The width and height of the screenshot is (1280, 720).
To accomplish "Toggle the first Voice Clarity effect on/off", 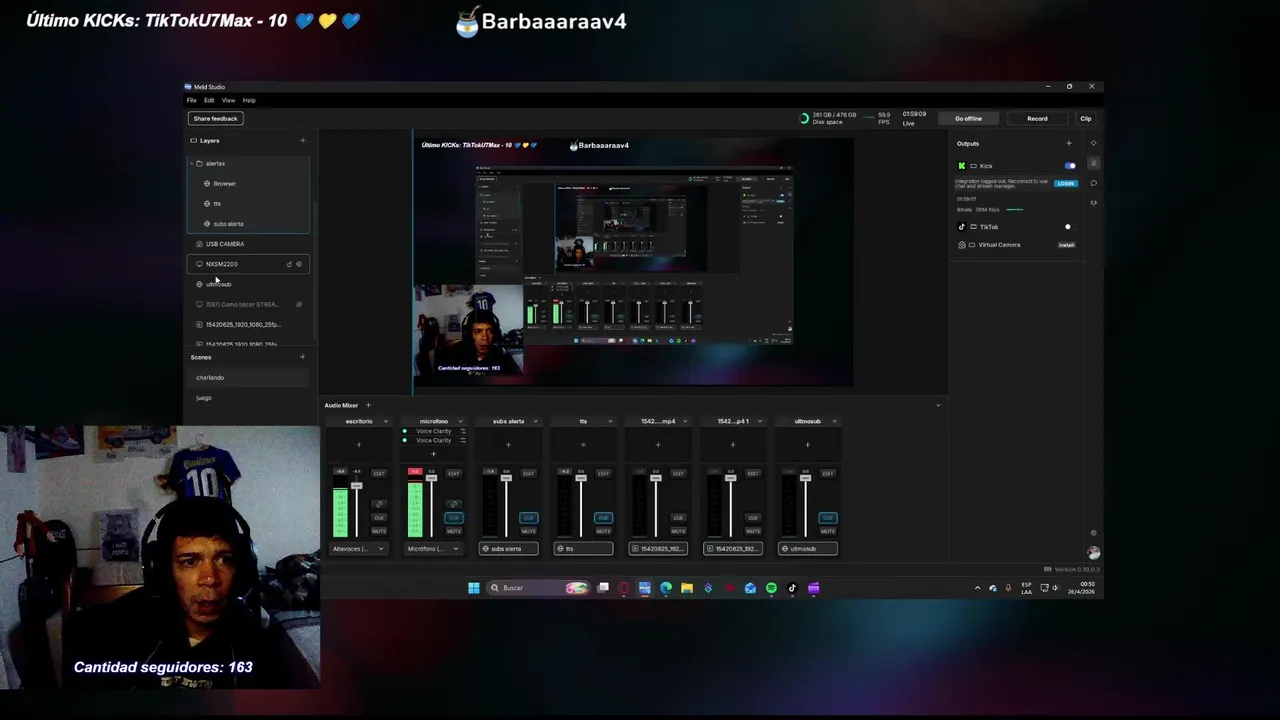I will 405,431.
